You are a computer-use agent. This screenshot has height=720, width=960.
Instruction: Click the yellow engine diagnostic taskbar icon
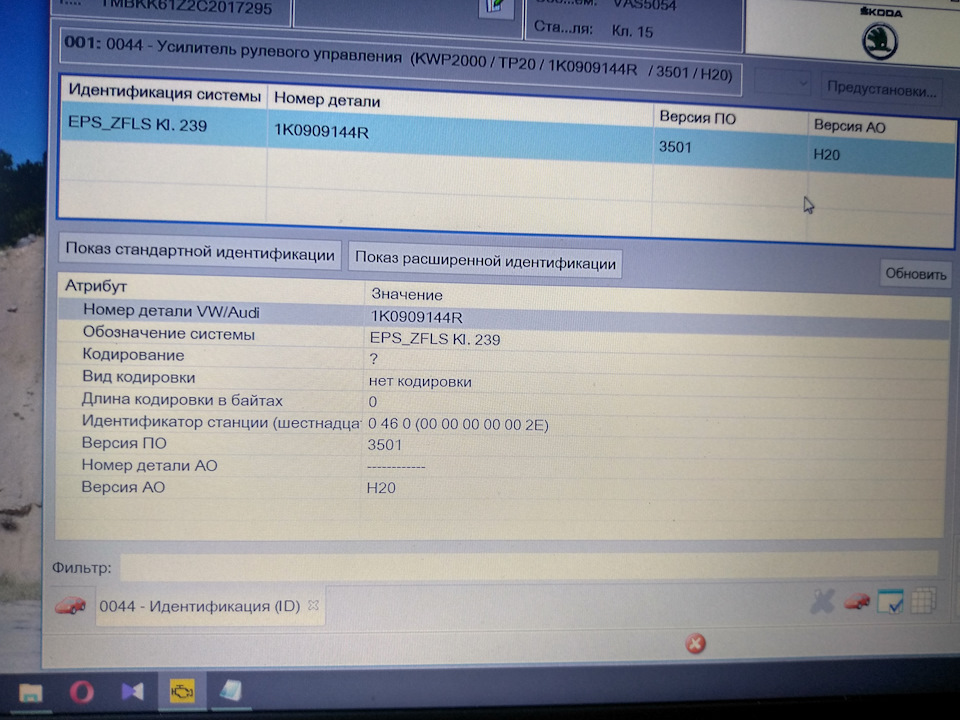[182, 691]
